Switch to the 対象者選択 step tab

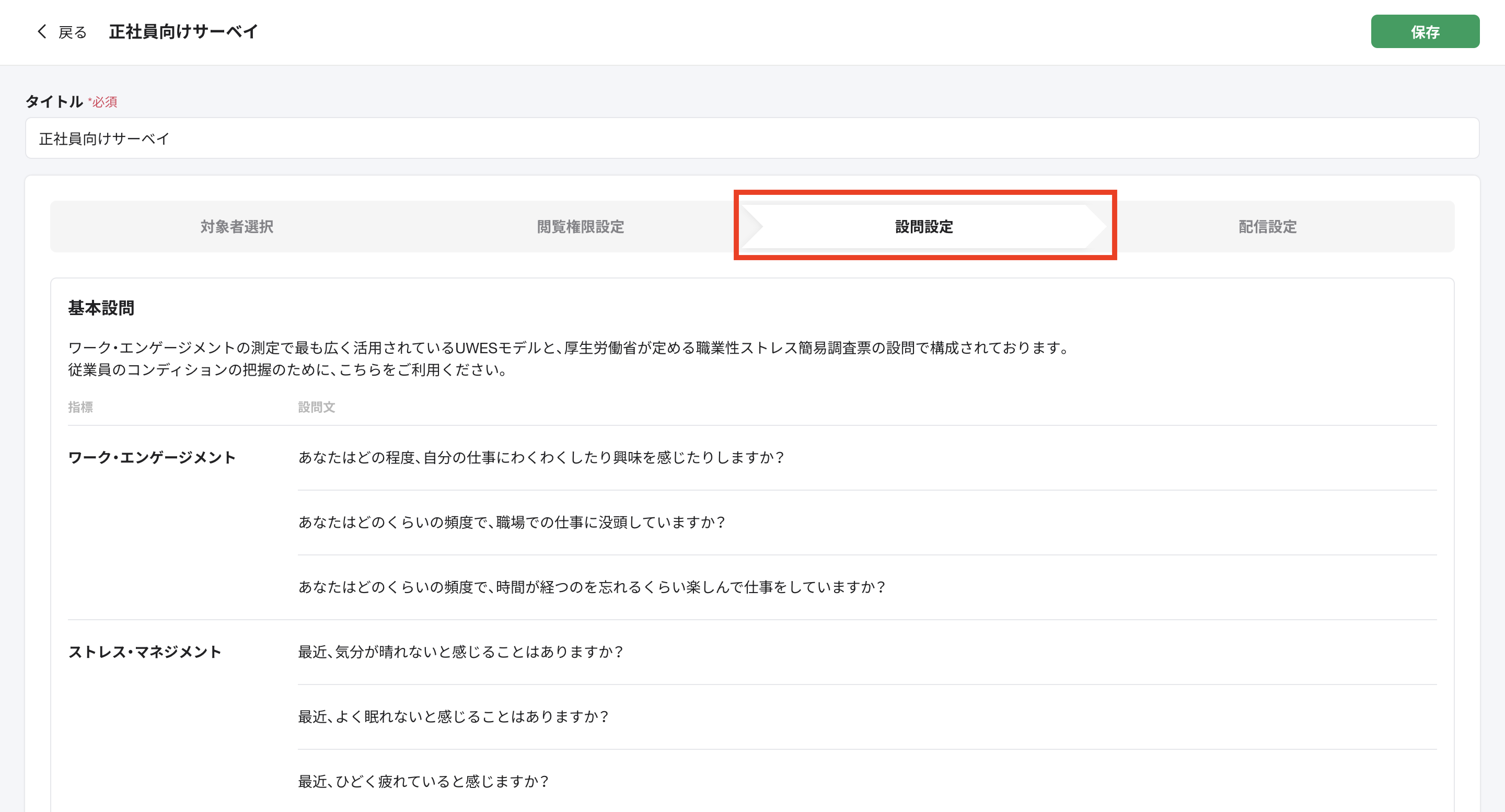point(237,227)
